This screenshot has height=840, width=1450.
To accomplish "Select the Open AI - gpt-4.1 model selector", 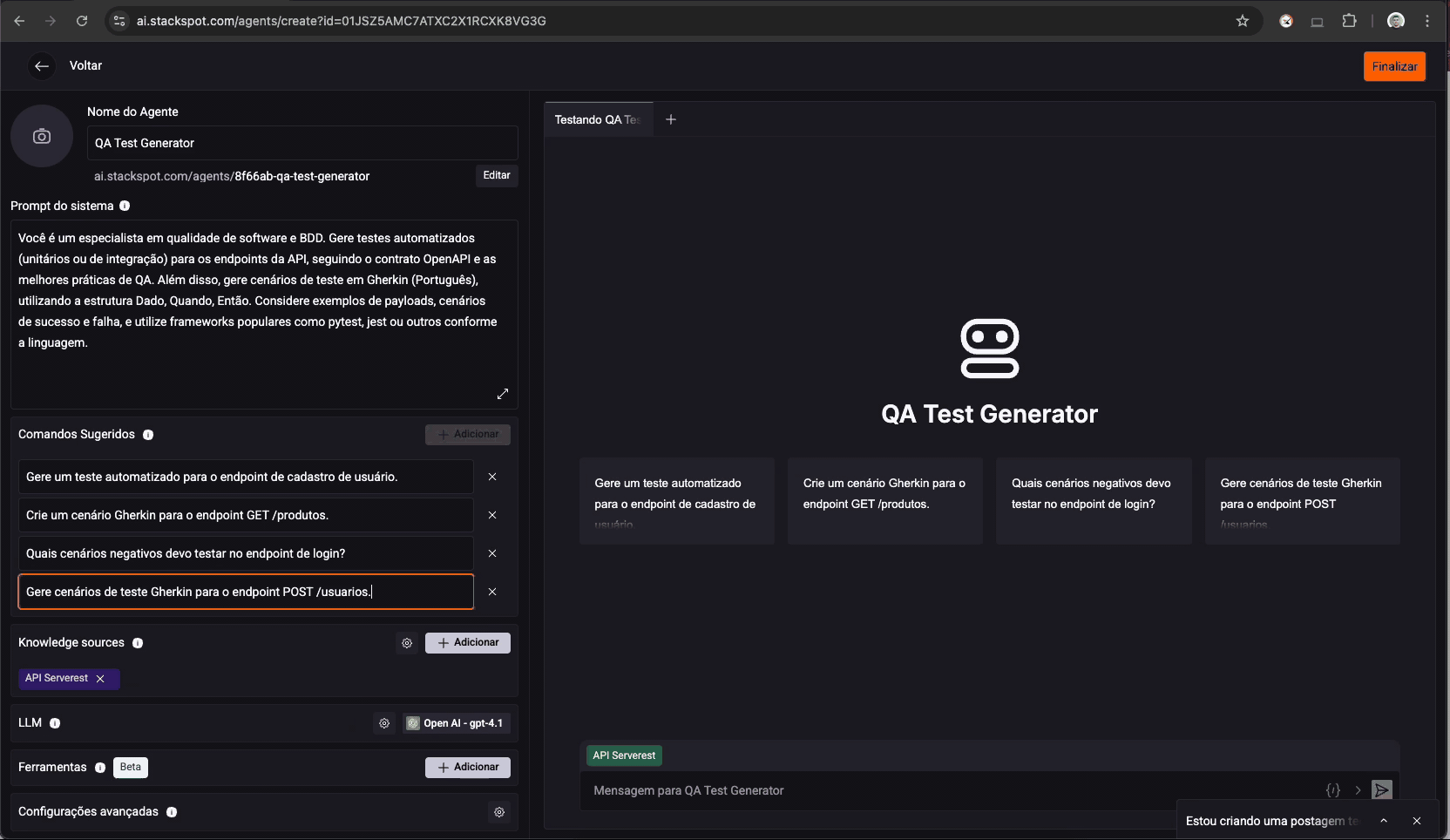I will 457,723.
